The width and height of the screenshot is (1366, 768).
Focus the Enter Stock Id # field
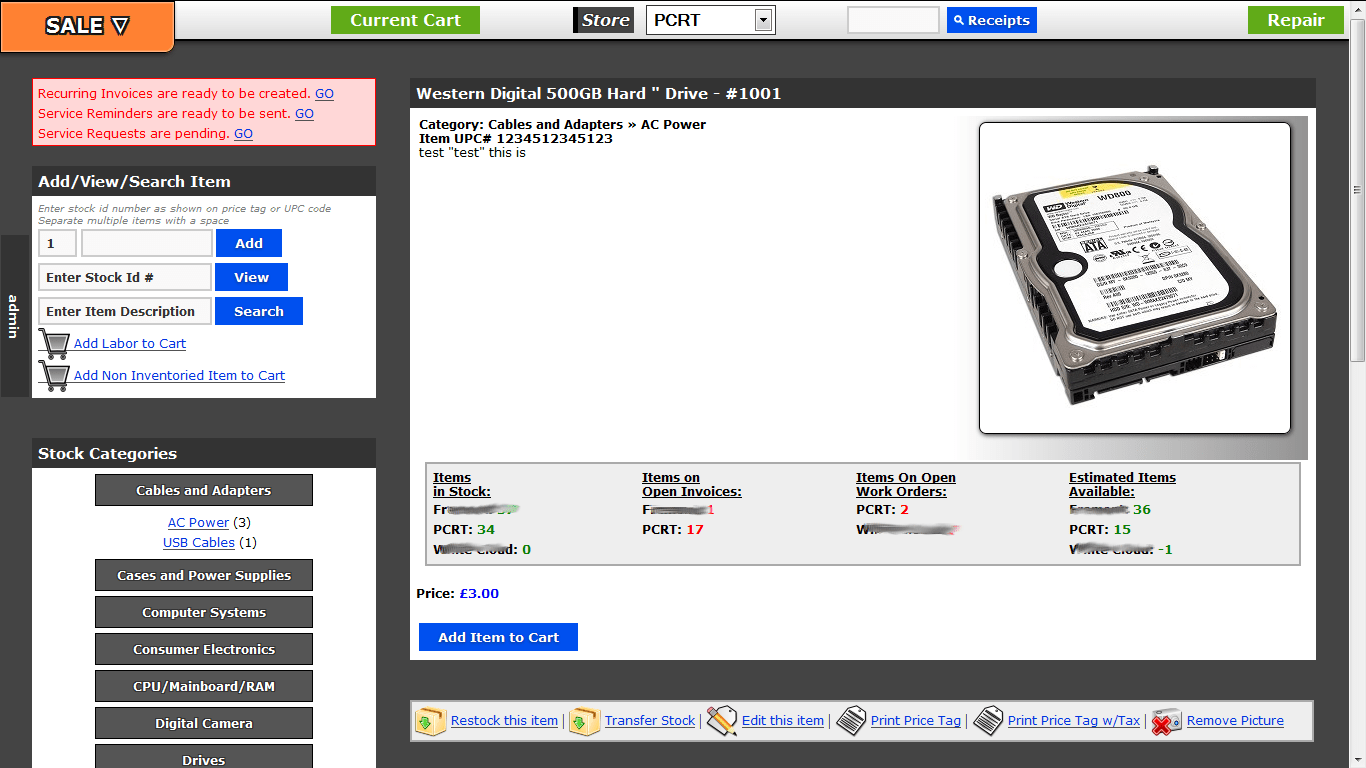(125, 277)
